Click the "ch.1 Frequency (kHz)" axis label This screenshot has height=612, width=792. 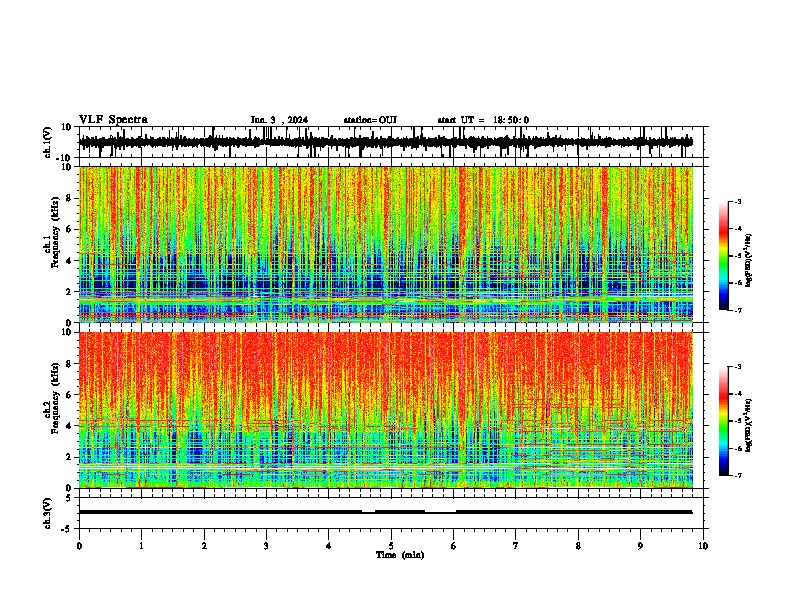click(x=52, y=233)
